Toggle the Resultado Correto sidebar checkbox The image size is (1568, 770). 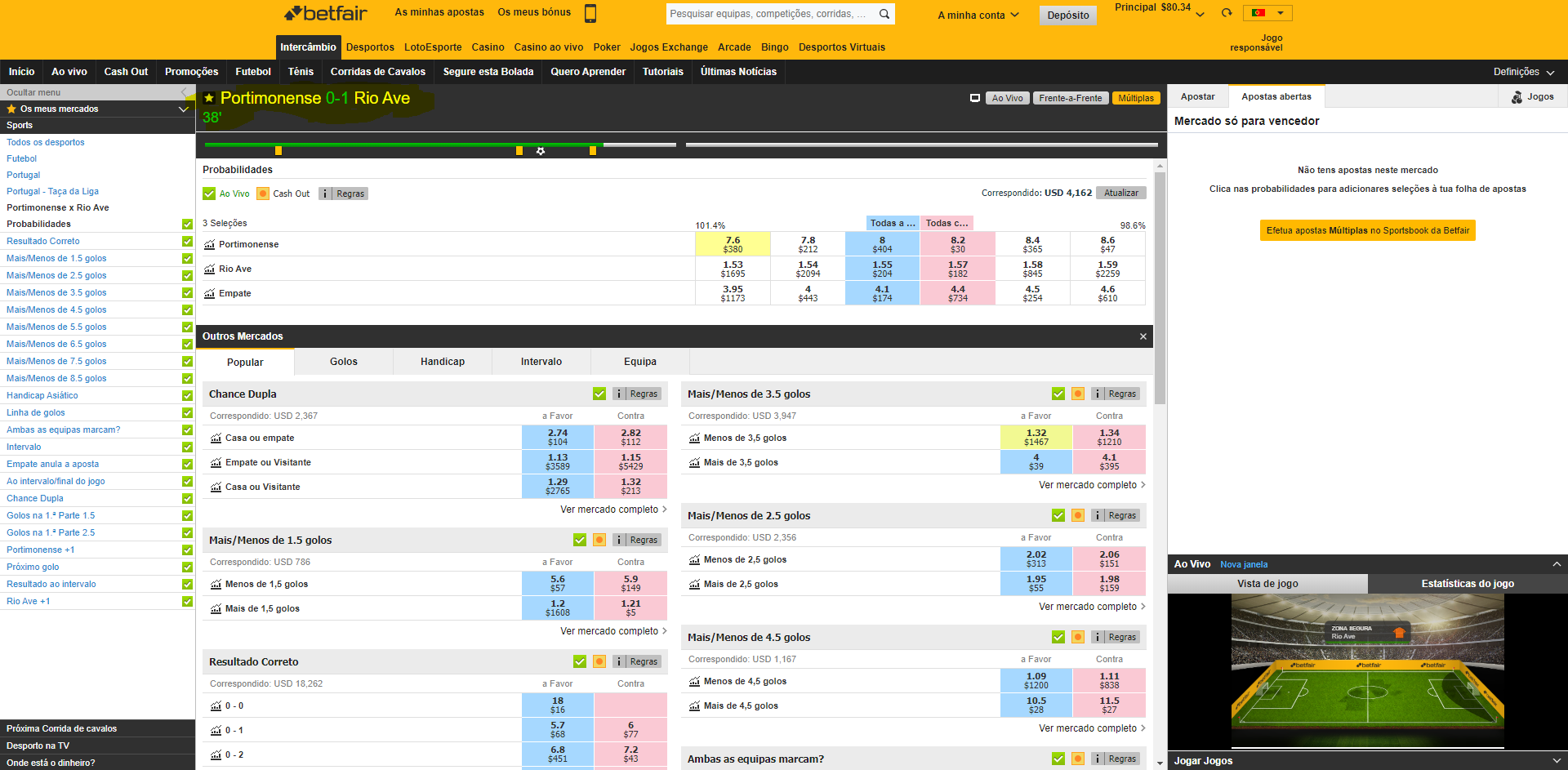coord(187,241)
